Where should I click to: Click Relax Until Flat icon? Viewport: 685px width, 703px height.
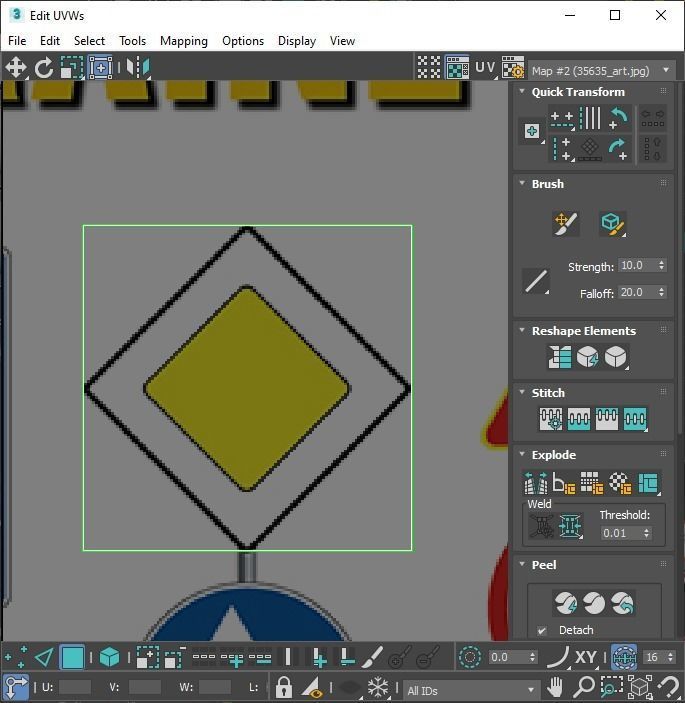tap(588, 357)
